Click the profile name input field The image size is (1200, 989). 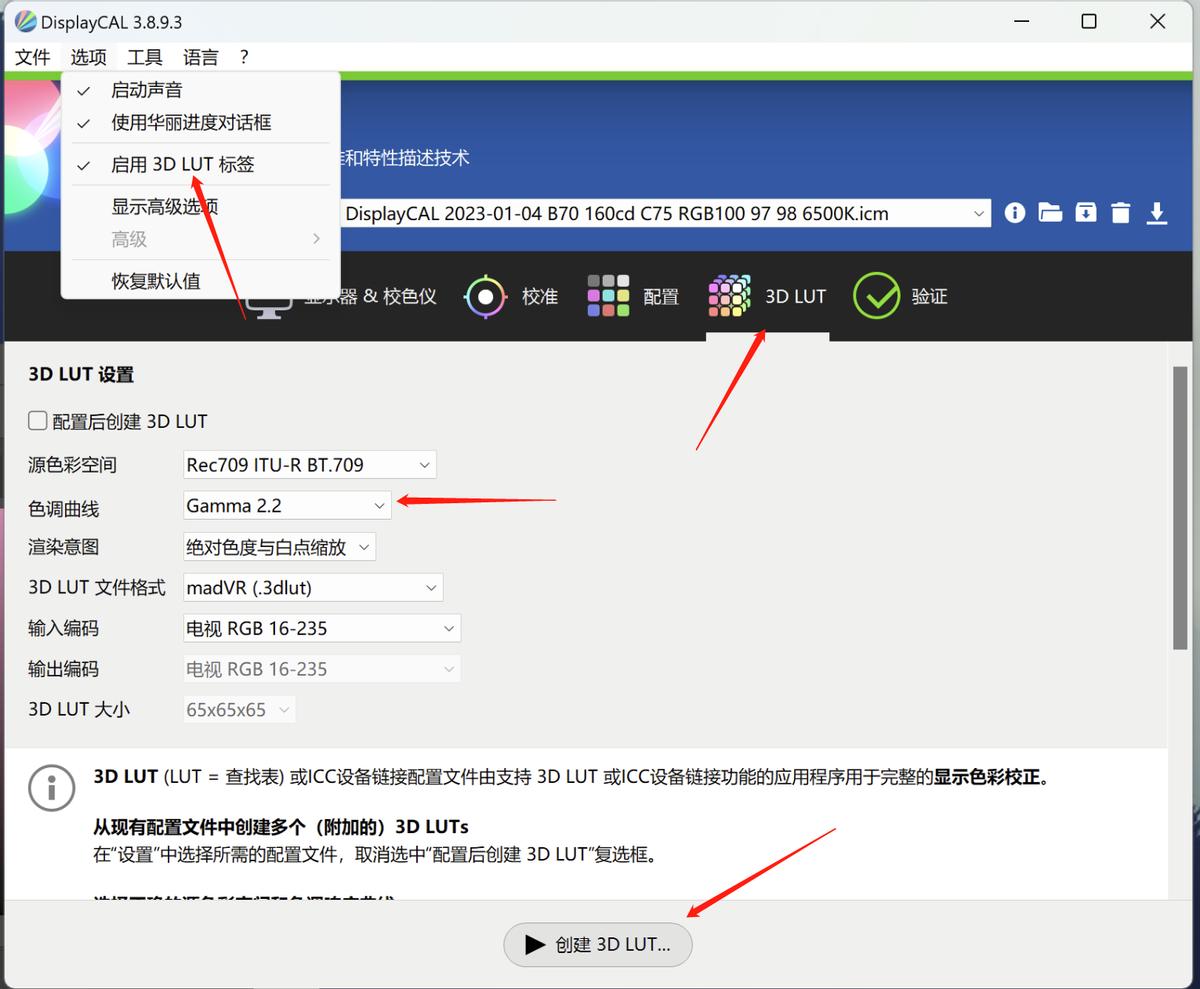pos(660,212)
